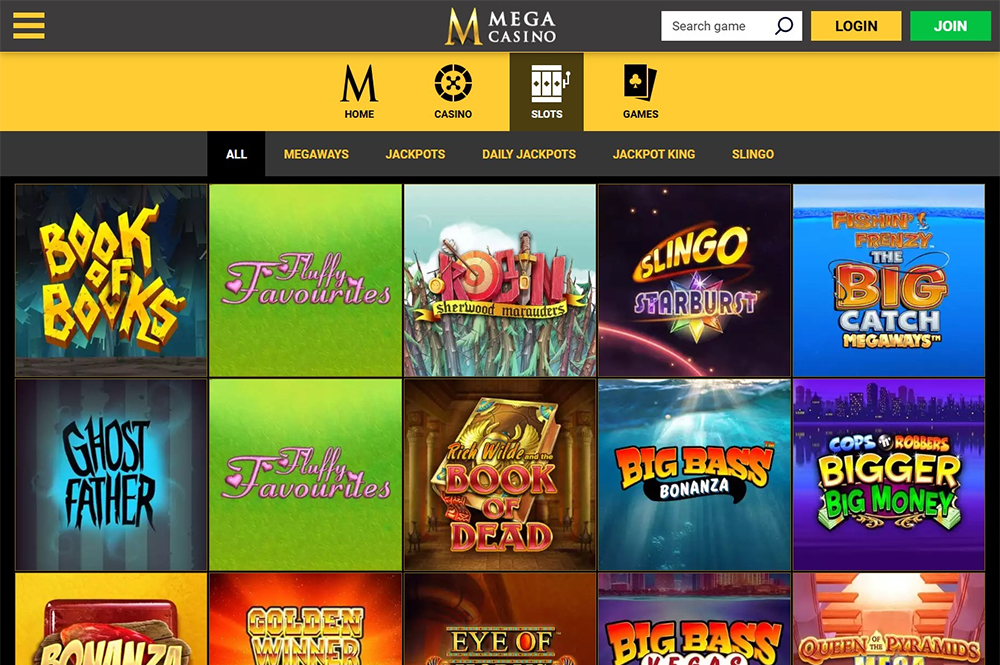Launch Slingo Starburst game tile
1000x665 pixels.
coord(695,280)
